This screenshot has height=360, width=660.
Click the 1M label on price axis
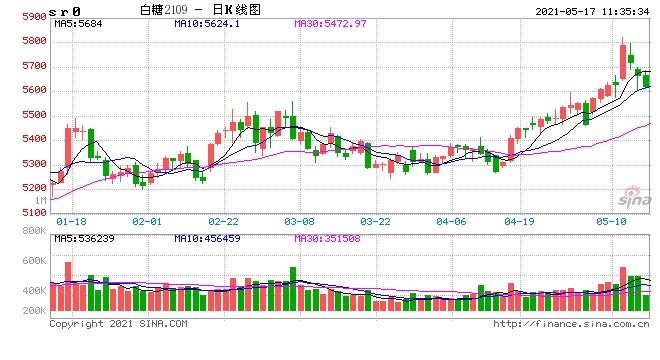click(40, 201)
